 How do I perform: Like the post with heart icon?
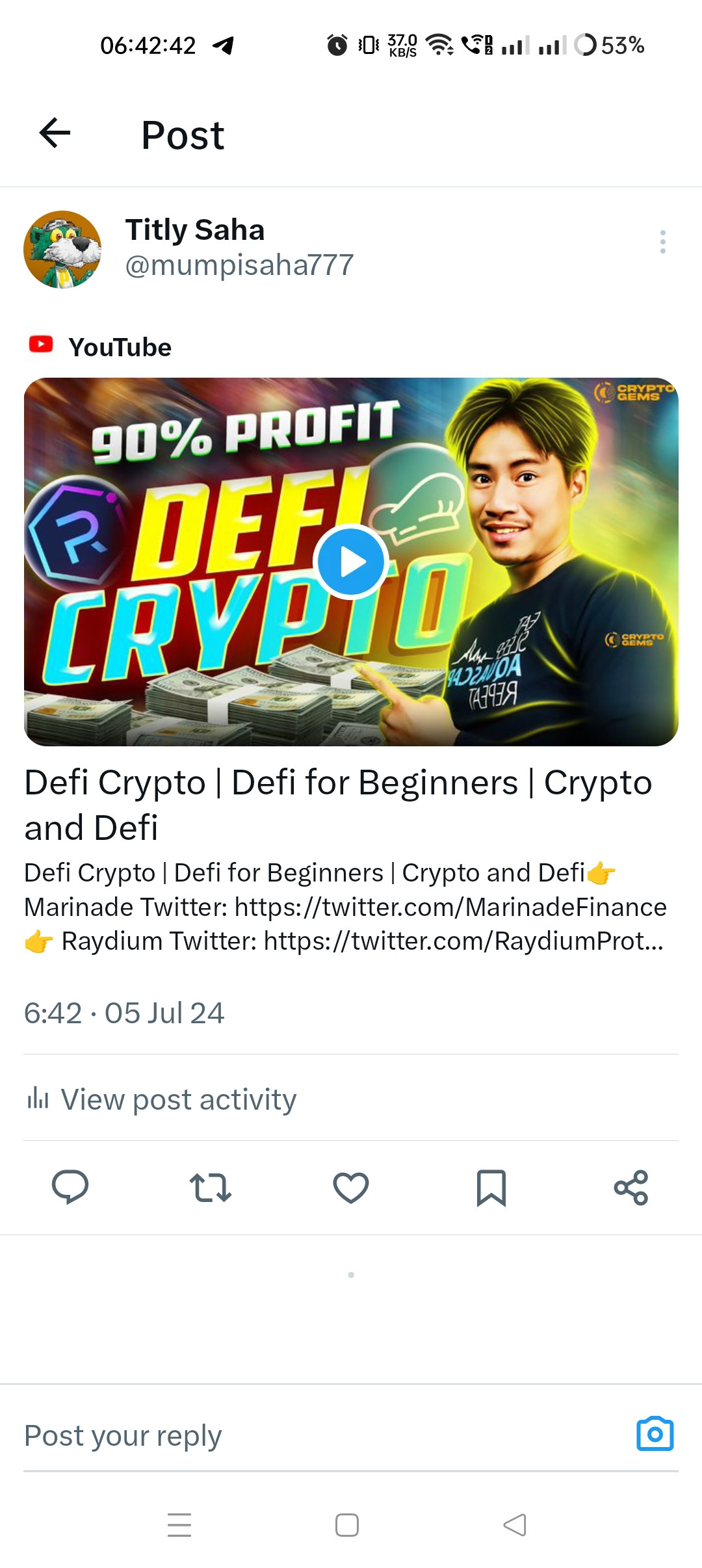pos(351,1188)
